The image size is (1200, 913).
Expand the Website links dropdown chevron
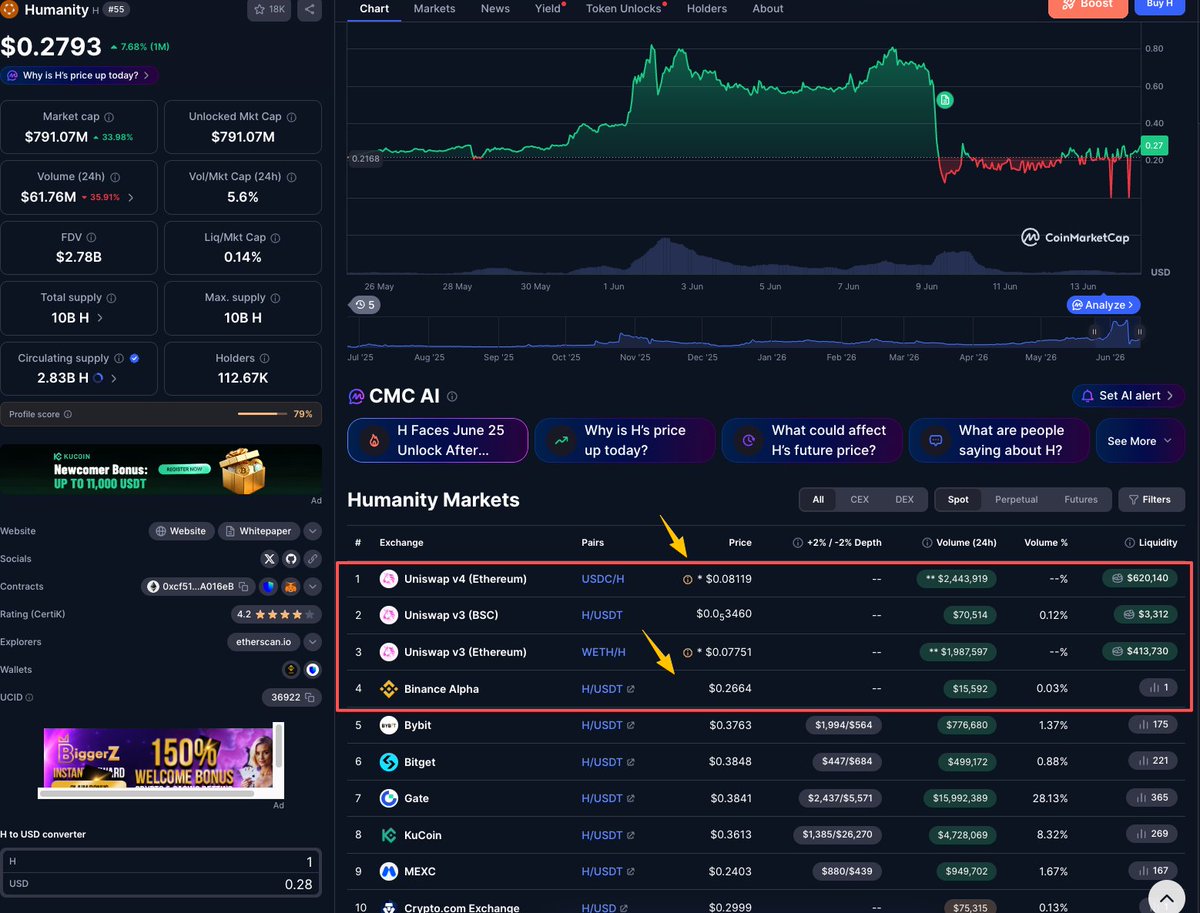click(x=313, y=531)
